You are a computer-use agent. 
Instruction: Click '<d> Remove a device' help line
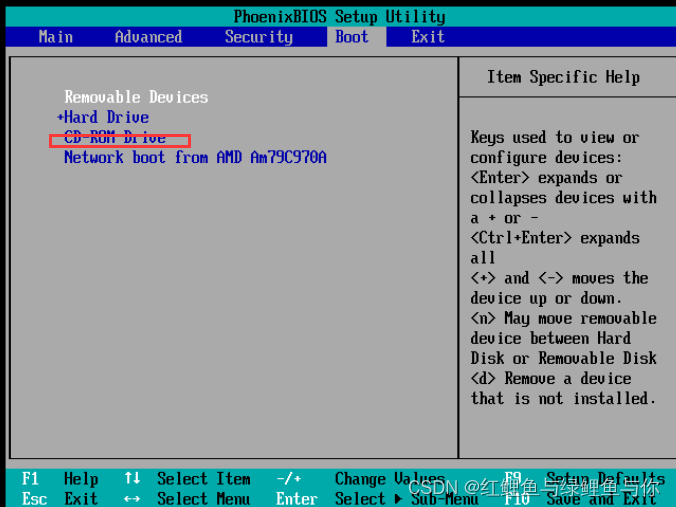[x=551, y=379]
